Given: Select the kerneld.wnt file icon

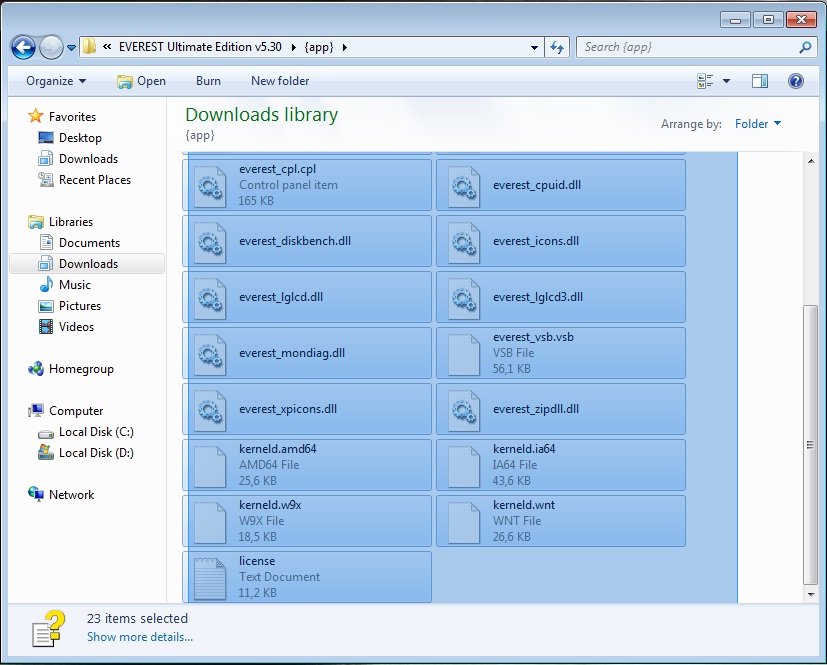Looking at the screenshot, I should click(464, 522).
